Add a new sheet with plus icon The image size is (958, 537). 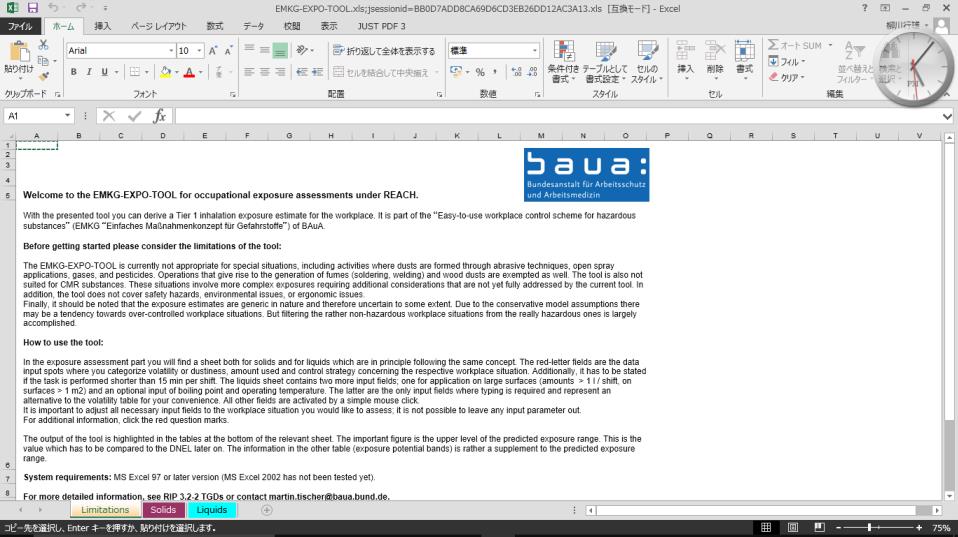267,510
